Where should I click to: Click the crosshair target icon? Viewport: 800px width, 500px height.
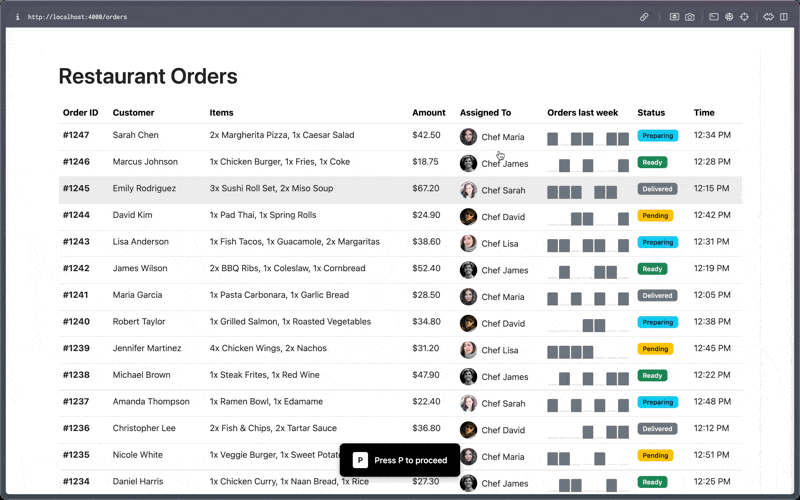point(746,17)
